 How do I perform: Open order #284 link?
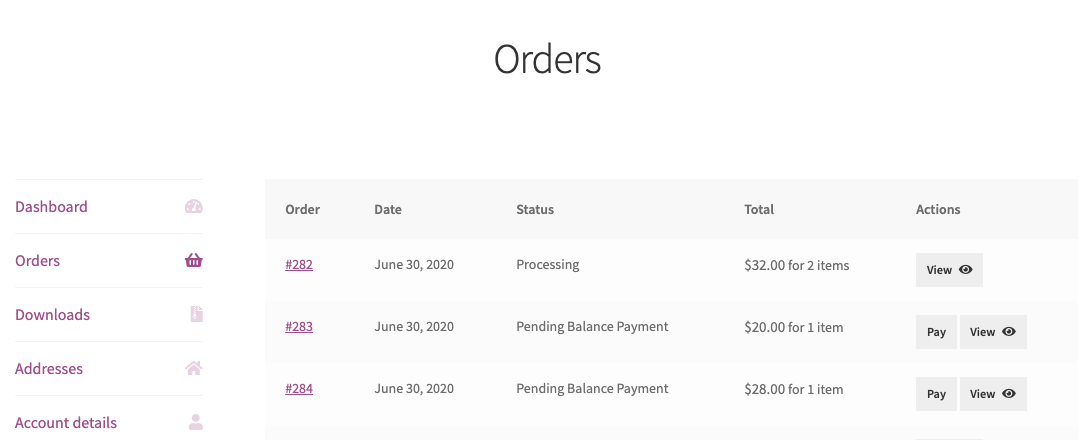[x=299, y=389]
